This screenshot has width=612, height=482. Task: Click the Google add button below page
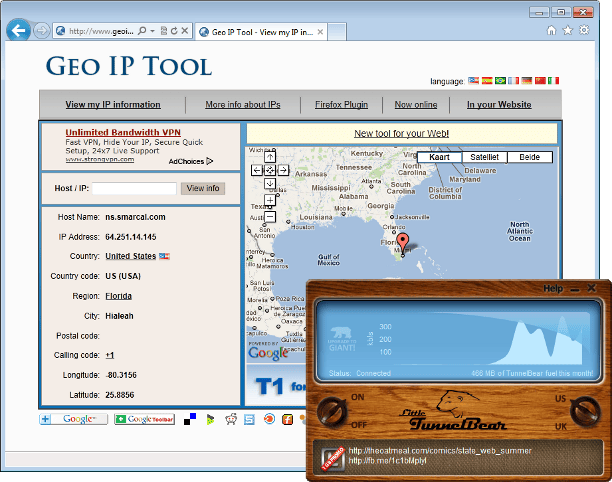[73, 419]
